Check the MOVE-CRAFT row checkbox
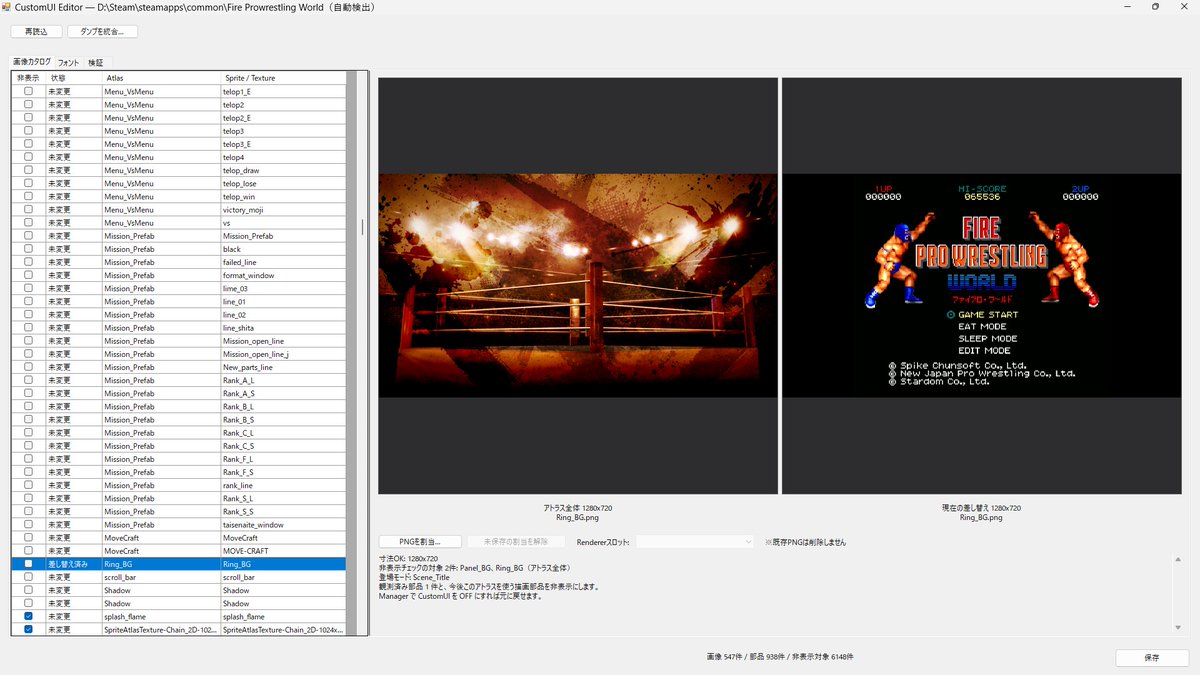 [x=28, y=551]
